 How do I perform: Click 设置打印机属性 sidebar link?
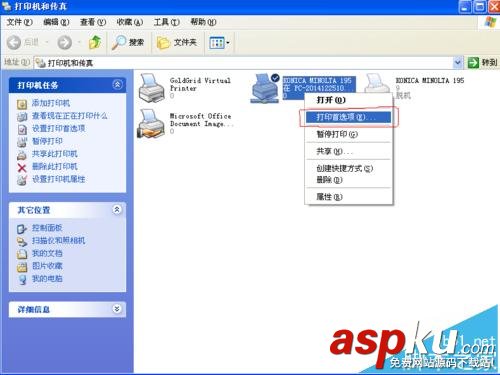58,179
